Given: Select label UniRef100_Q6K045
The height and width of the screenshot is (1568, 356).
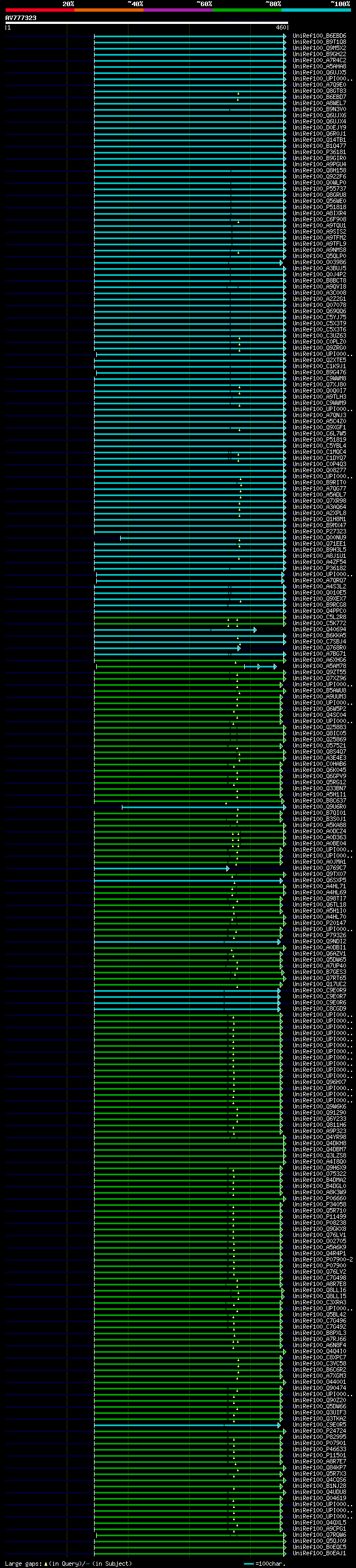Looking at the screenshot, I should tap(319, 770).
